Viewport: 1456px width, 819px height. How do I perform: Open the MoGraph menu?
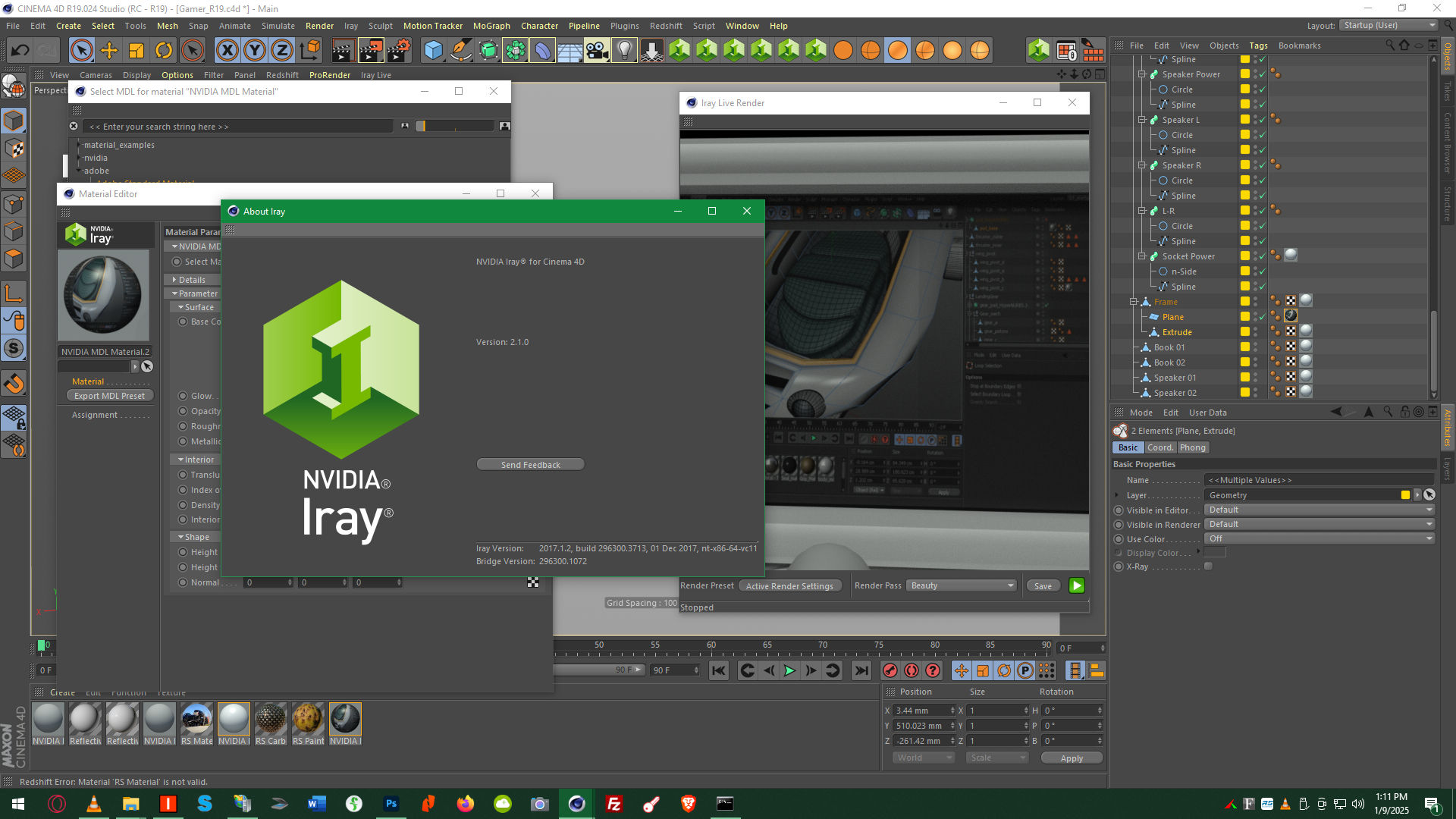click(491, 26)
